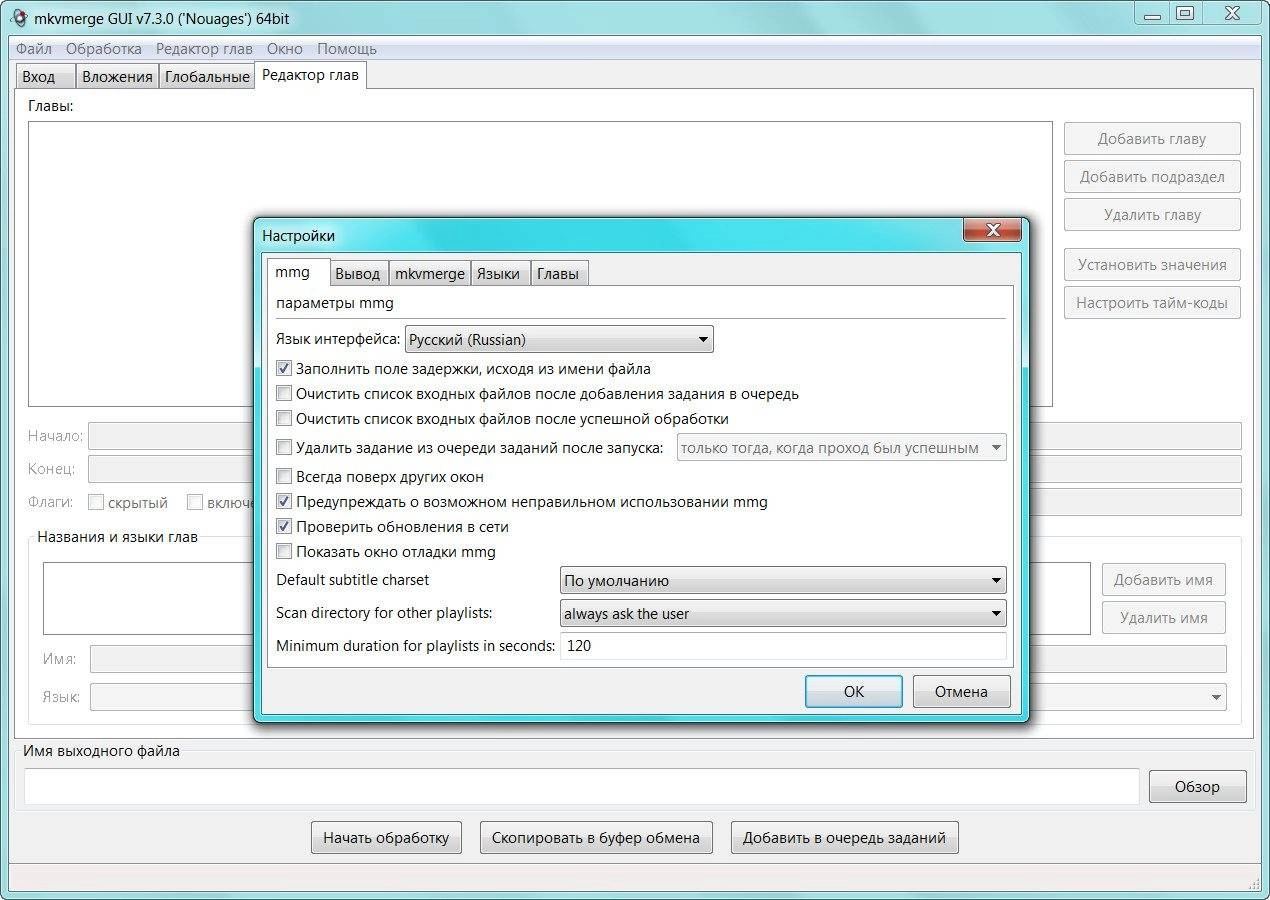Close the Настройки dialog with the X
The height and width of the screenshot is (900, 1270).
[993, 230]
